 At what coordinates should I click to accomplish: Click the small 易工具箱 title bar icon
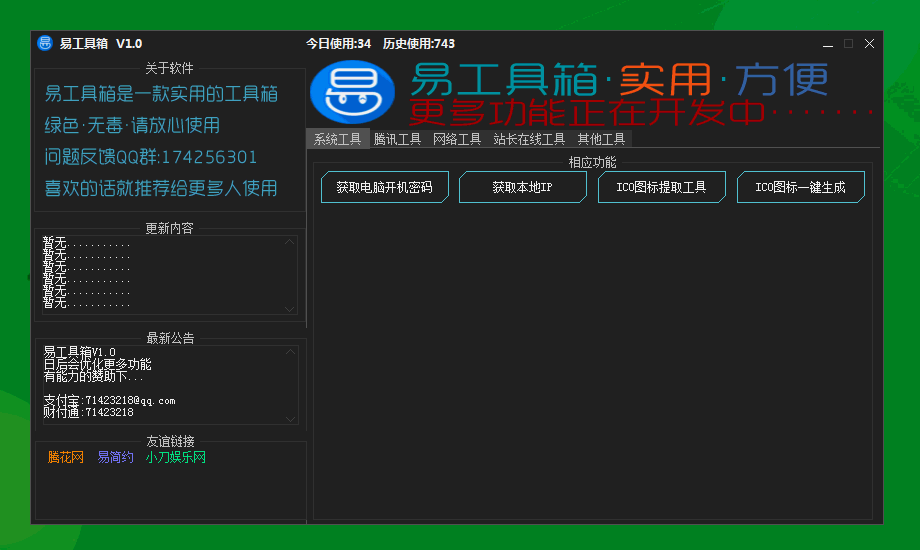pyautogui.click(x=45, y=43)
